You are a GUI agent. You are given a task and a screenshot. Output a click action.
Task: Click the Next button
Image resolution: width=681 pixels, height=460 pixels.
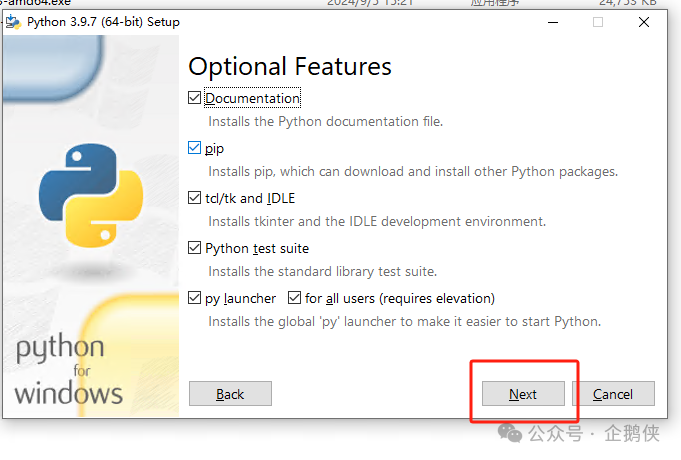pyautogui.click(x=523, y=394)
